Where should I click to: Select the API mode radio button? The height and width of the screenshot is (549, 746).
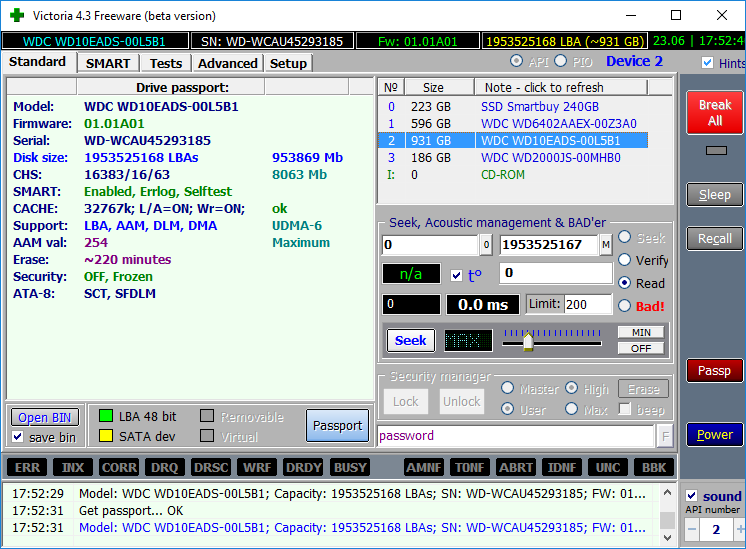point(516,61)
